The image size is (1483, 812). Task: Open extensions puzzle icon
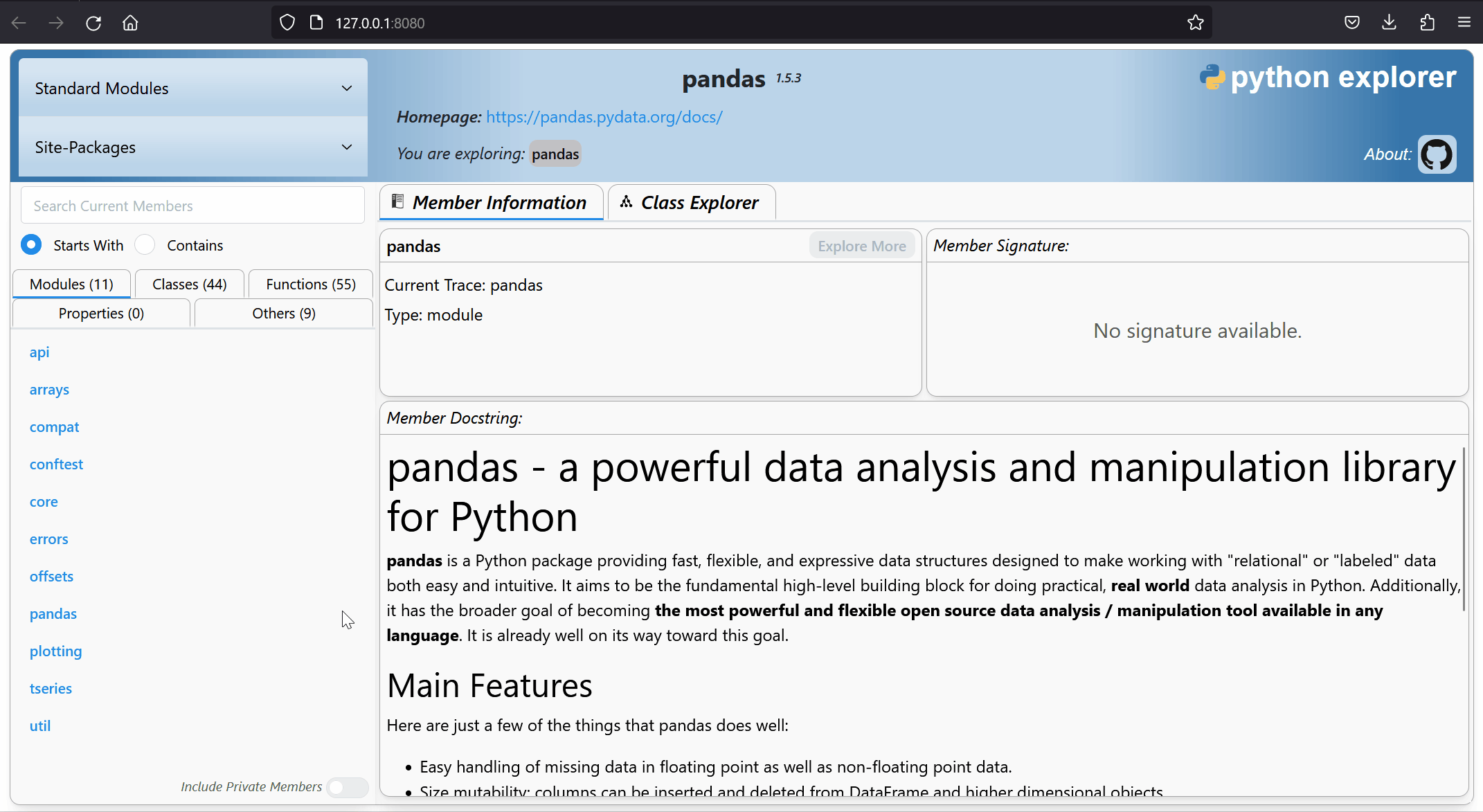tap(1427, 23)
